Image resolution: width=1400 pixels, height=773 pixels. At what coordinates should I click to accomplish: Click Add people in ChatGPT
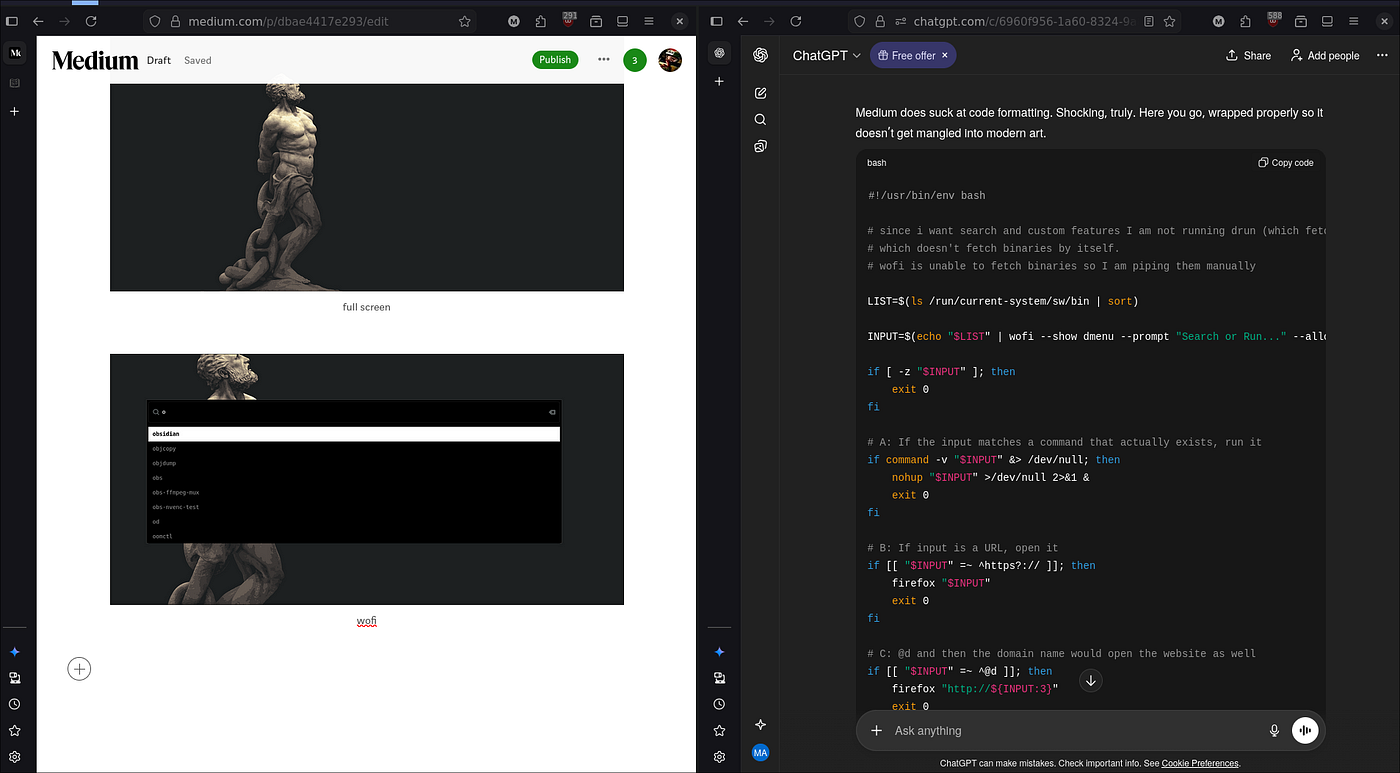coord(1325,56)
